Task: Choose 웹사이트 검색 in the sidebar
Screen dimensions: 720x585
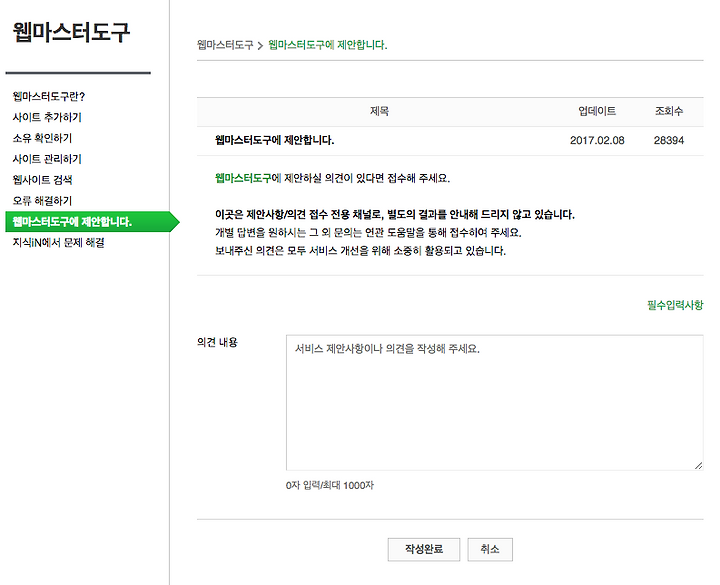Action: coord(42,180)
